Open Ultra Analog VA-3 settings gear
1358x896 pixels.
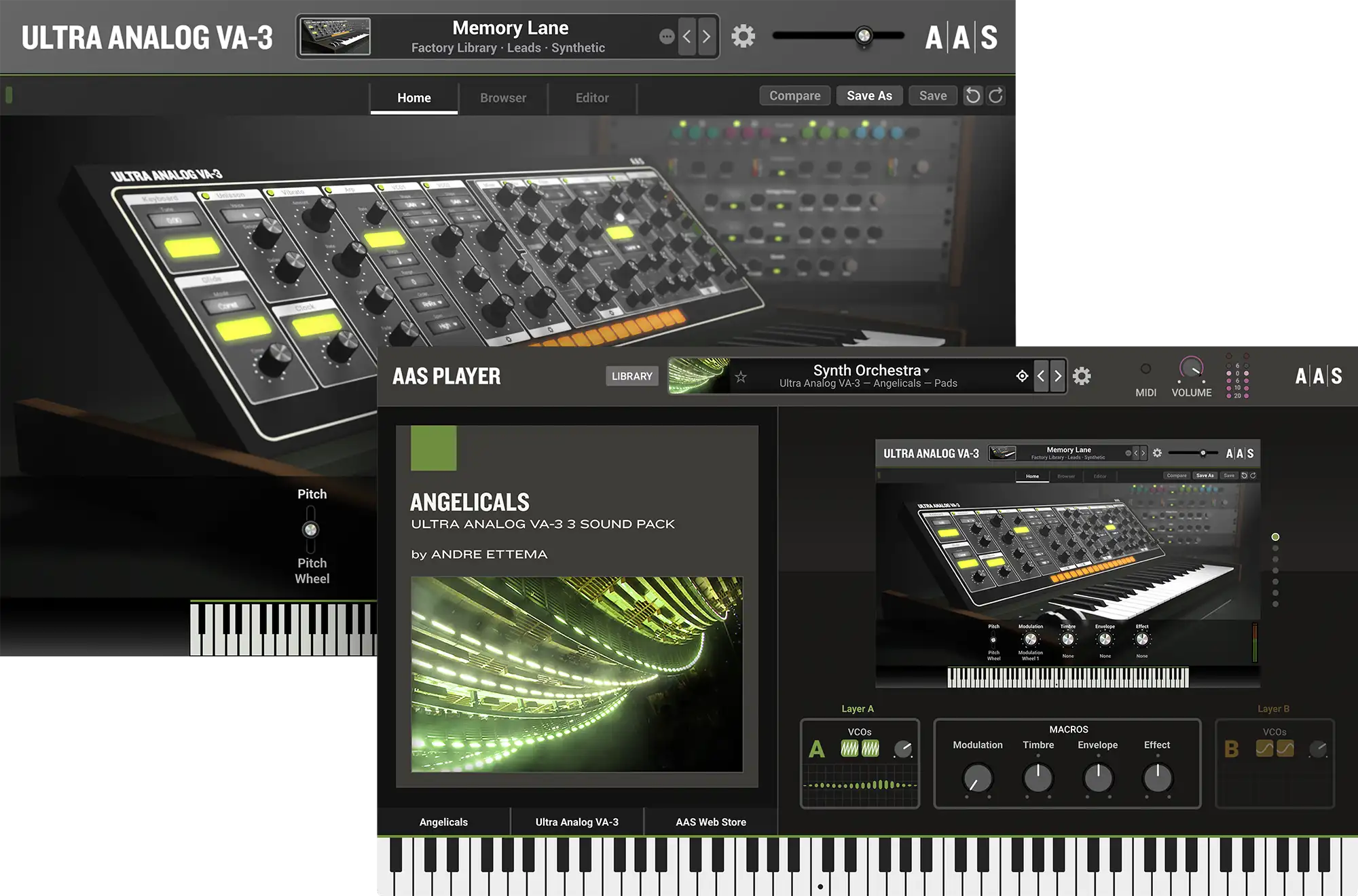click(x=743, y=36)
